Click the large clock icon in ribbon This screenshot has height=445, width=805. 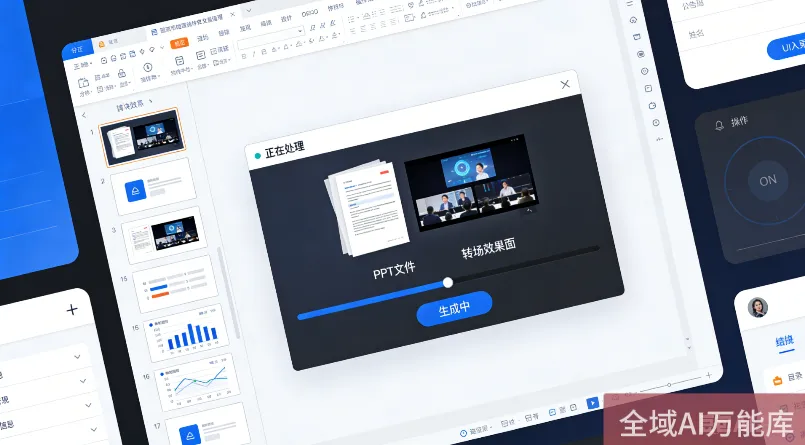pyautogui.click(x=147, y=67)
